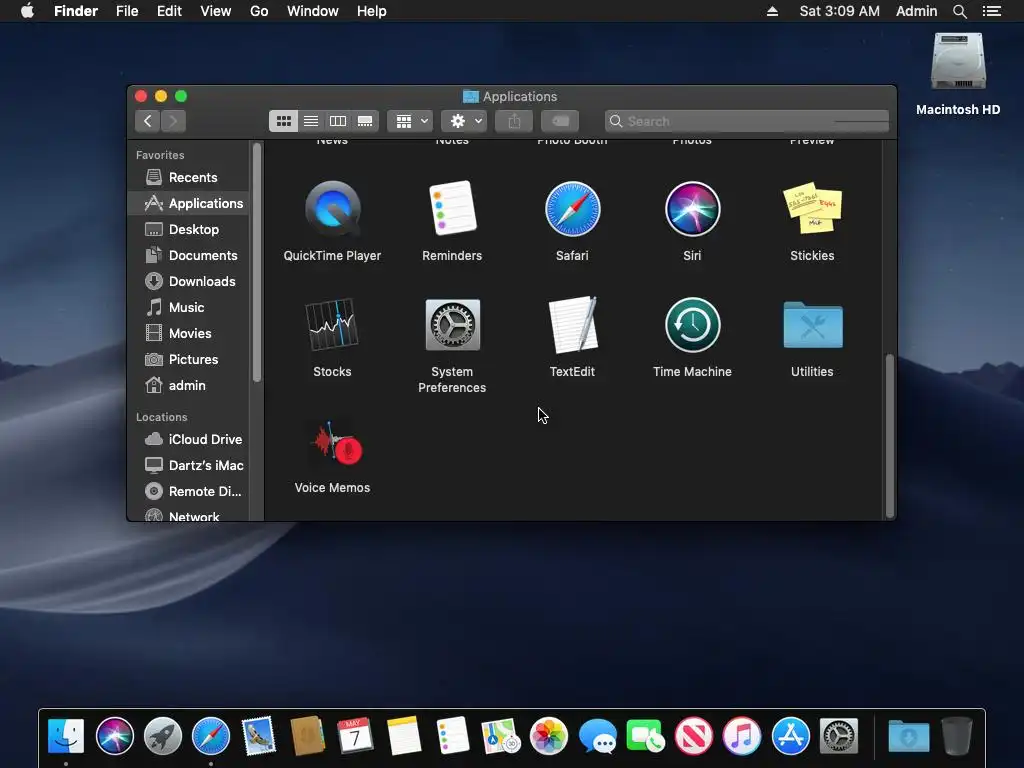Open Messages speech bubble in Dock
The image size is (1024, 768).
pos(597,737)
